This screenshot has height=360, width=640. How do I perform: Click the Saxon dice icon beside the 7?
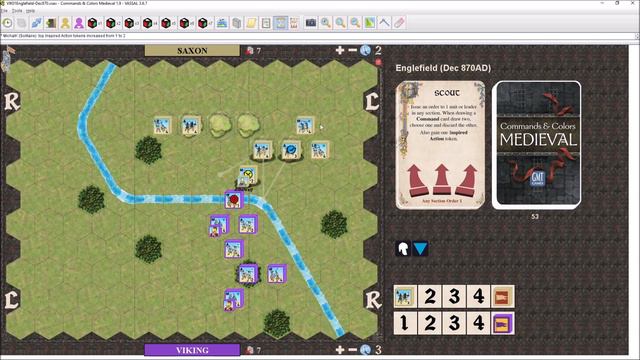coord(250,51)
